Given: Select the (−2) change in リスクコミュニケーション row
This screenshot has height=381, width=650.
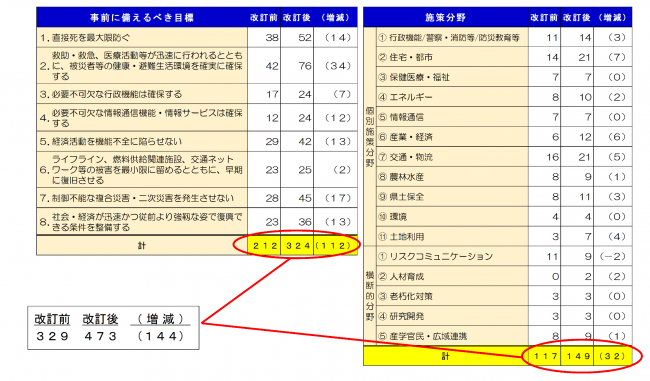Looking at the screenshot, I should [x=612, y=256].
